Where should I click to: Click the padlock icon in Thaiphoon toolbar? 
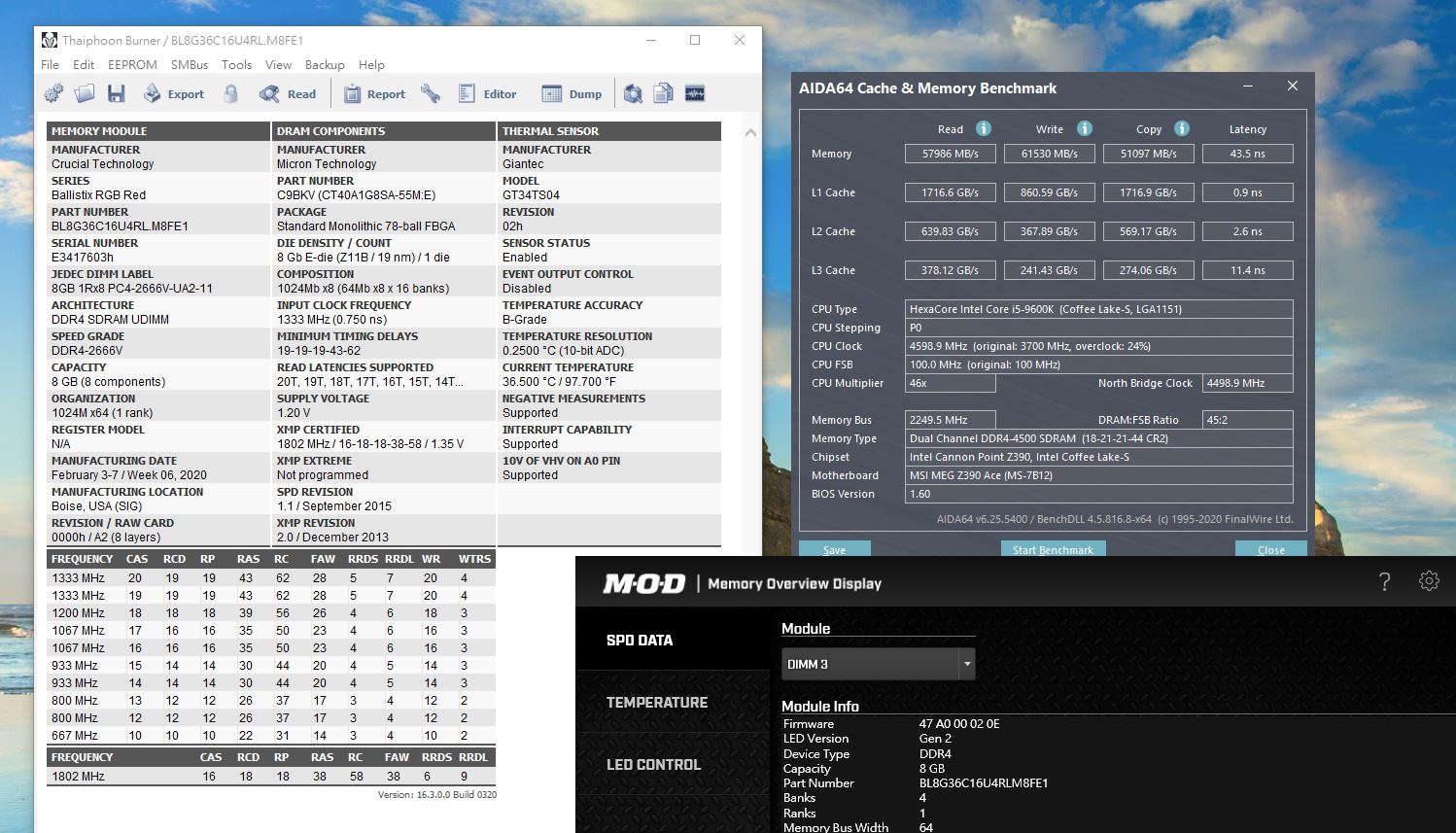click(231, 93)
